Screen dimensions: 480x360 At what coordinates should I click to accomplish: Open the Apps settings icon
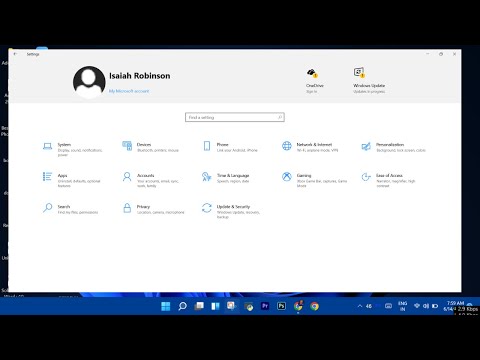pos(47,177)
